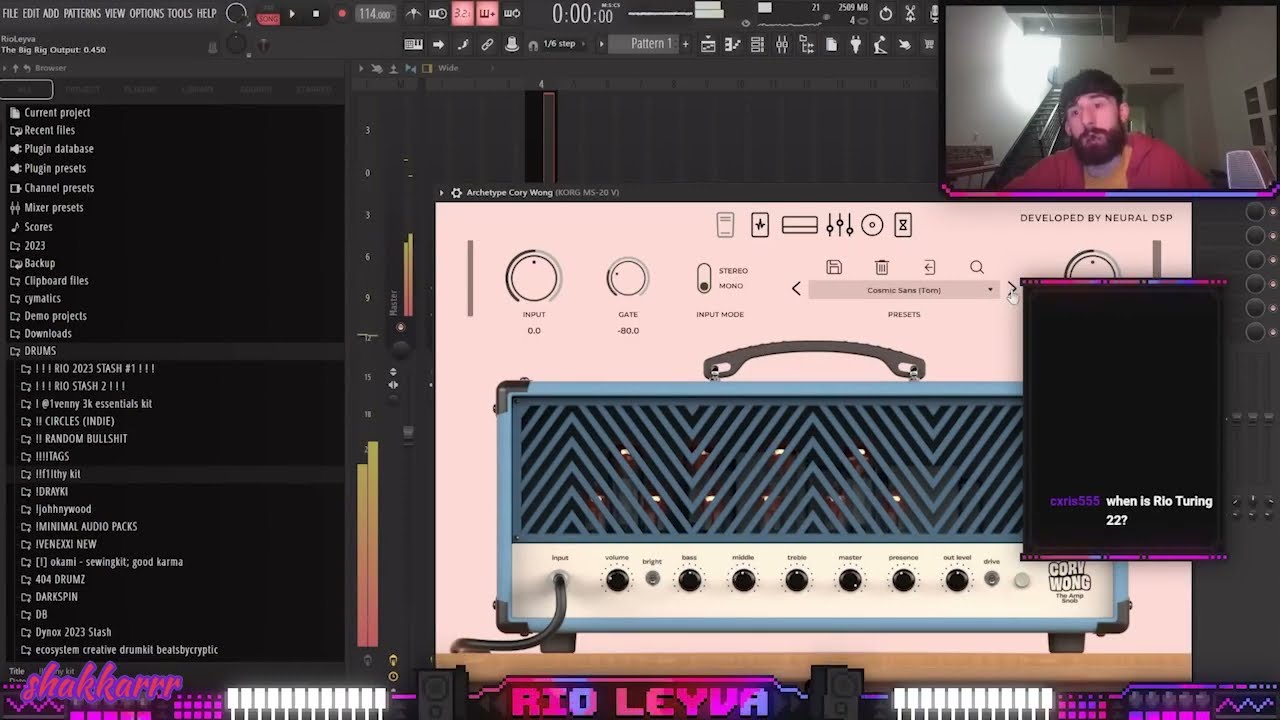Screen dimensions: 1280x720
Task: Click the save preset floppy icon
Action: (834, 267)
